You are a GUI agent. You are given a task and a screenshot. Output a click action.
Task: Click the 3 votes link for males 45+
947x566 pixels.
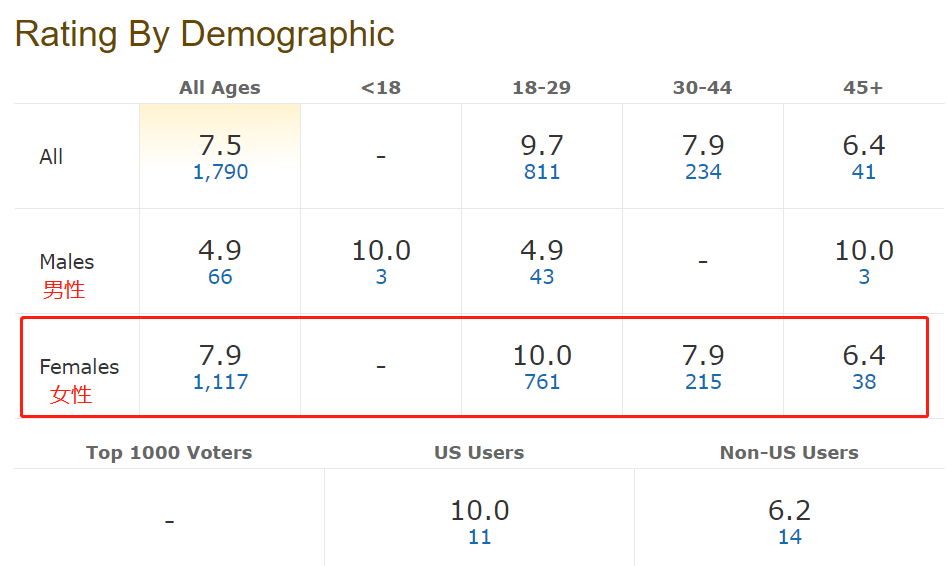tap(864, 277)
